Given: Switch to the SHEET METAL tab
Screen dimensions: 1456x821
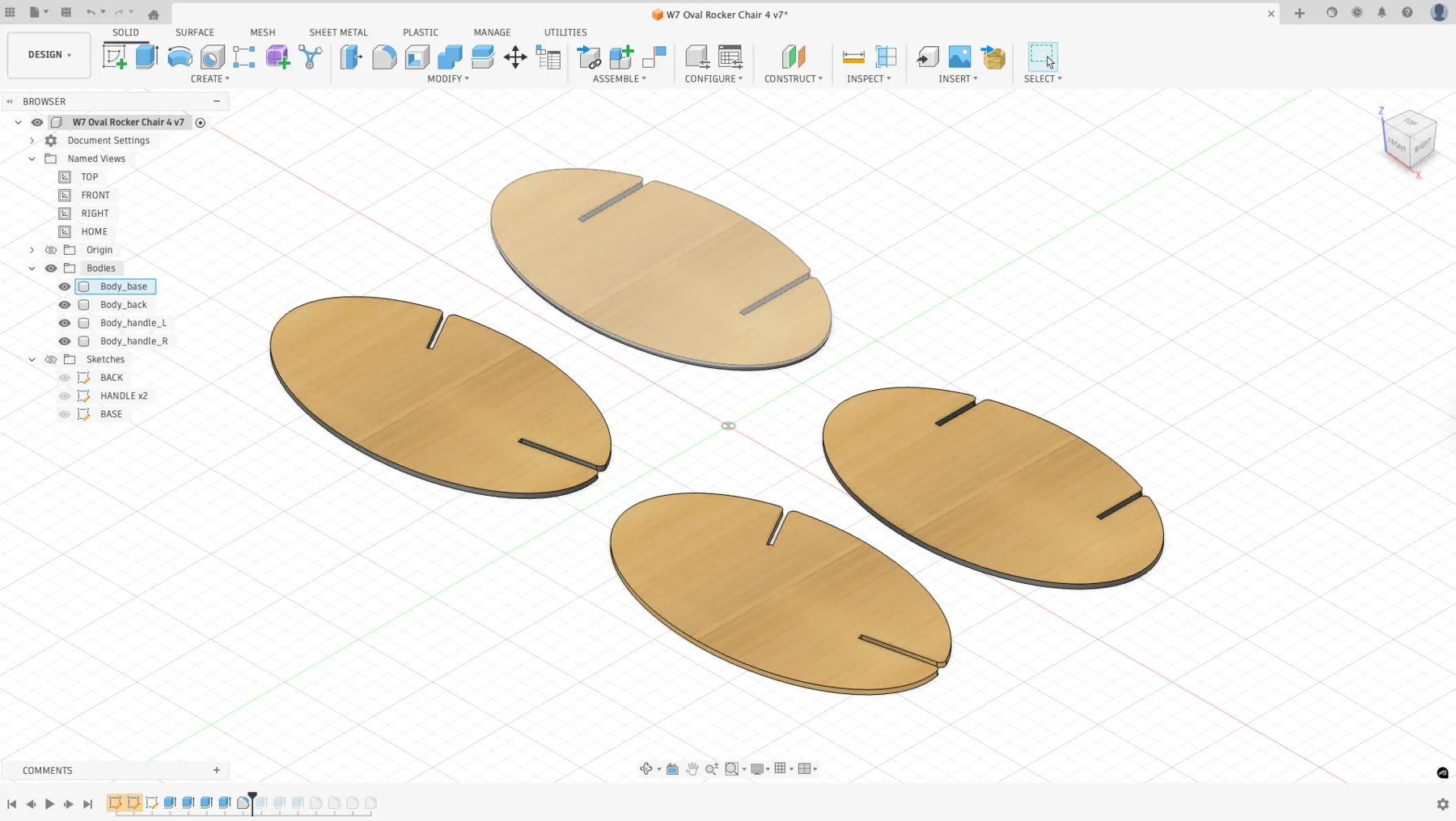Looking at the screenshot, I should (x=338, y=32).
